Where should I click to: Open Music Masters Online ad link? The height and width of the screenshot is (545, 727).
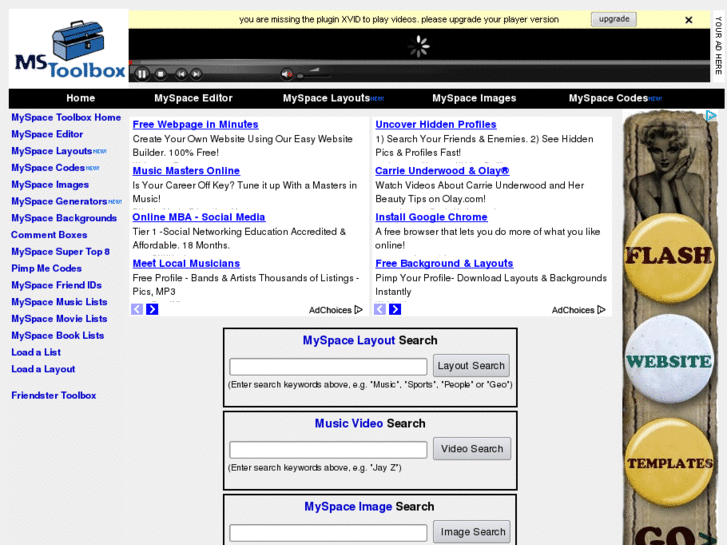[x=186, y=171]
